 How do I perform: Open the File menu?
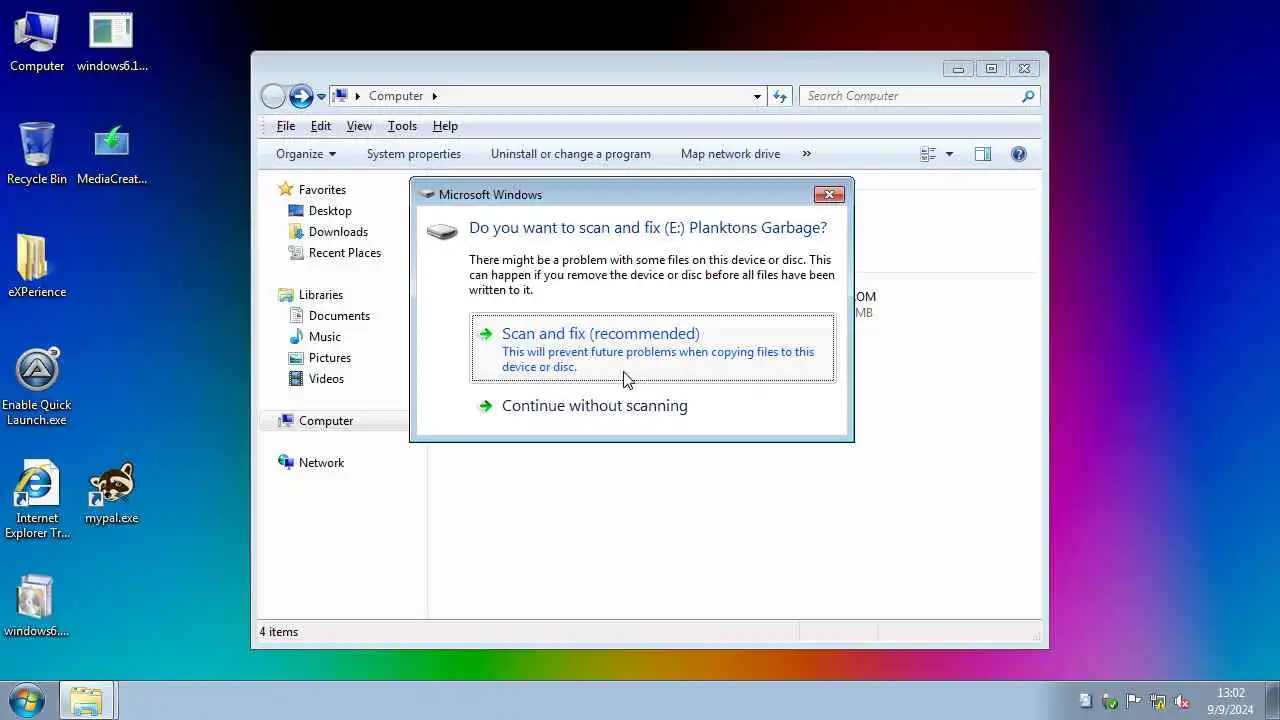click(286, 126)
